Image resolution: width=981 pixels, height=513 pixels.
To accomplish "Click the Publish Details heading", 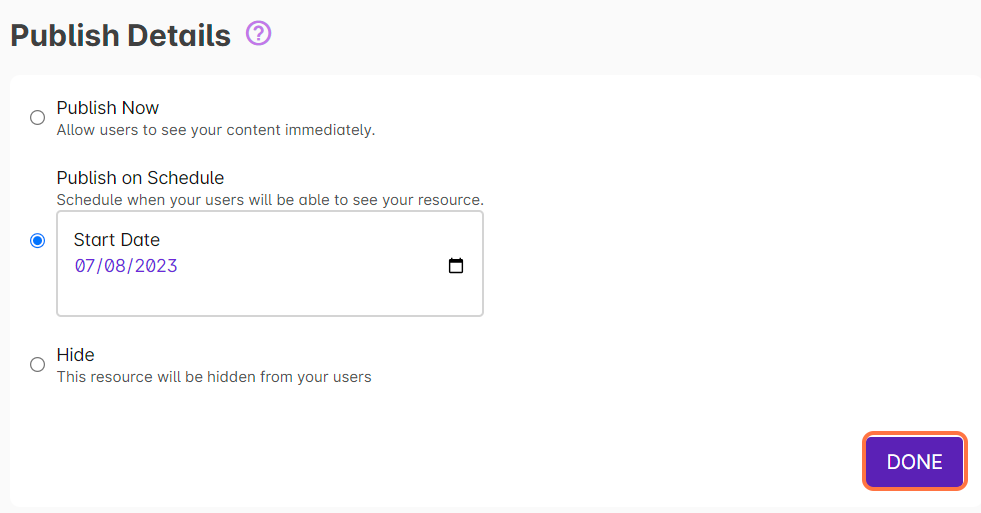I will point(120,36).
